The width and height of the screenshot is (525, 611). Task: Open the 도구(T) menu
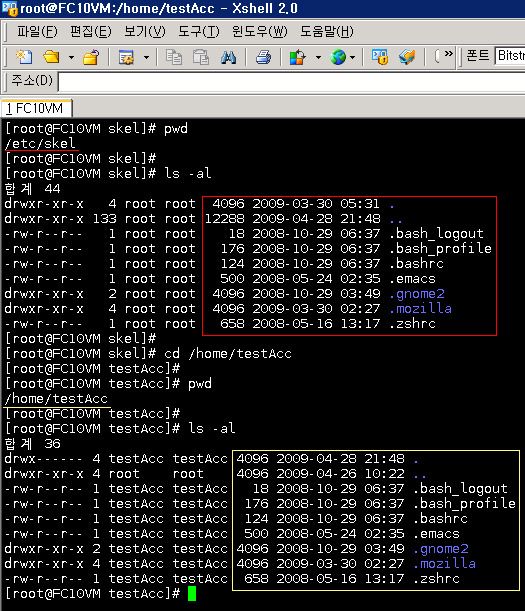pos(199,32)
